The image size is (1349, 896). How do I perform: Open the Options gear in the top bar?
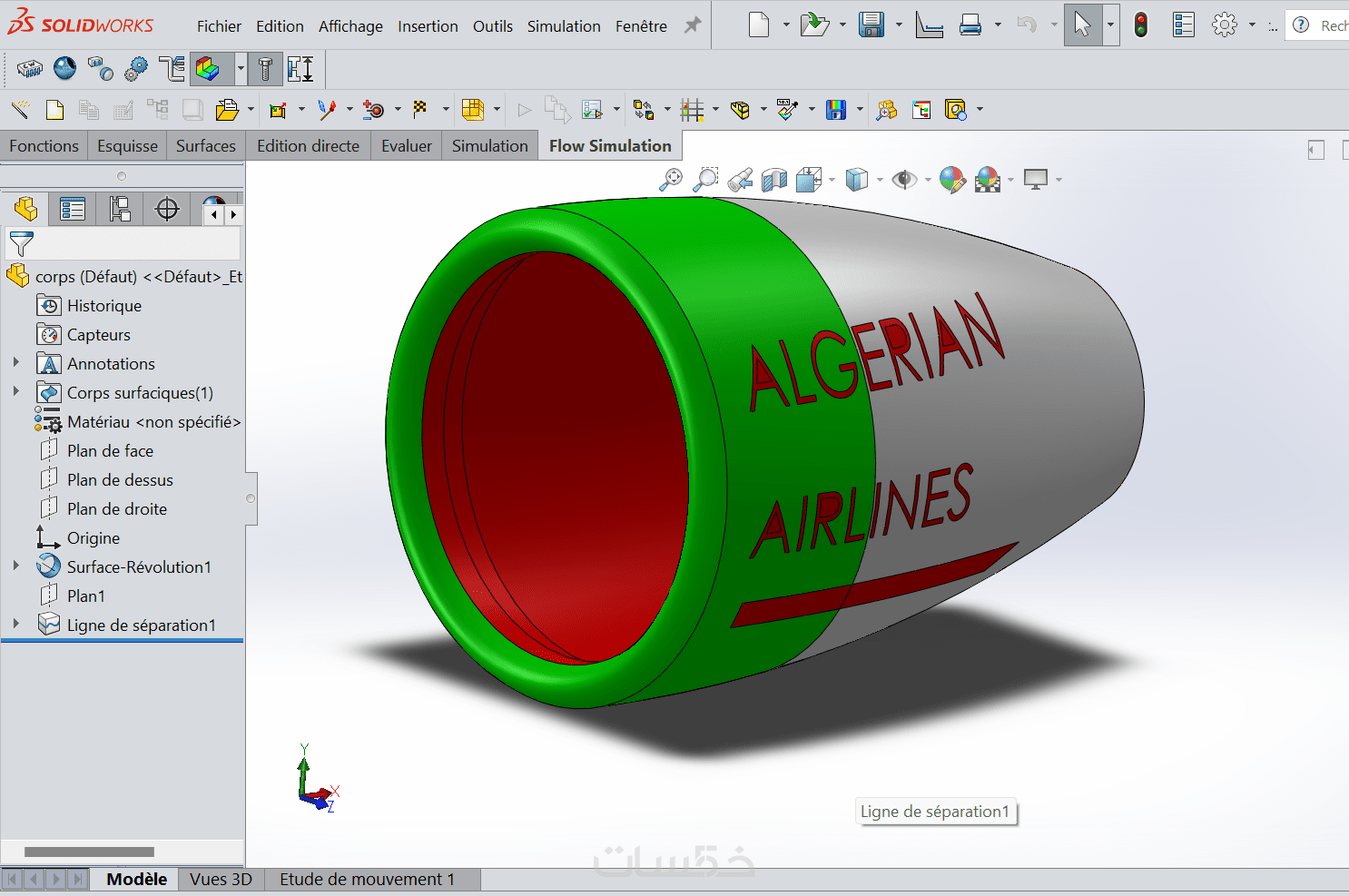(x=1225, y=25)
